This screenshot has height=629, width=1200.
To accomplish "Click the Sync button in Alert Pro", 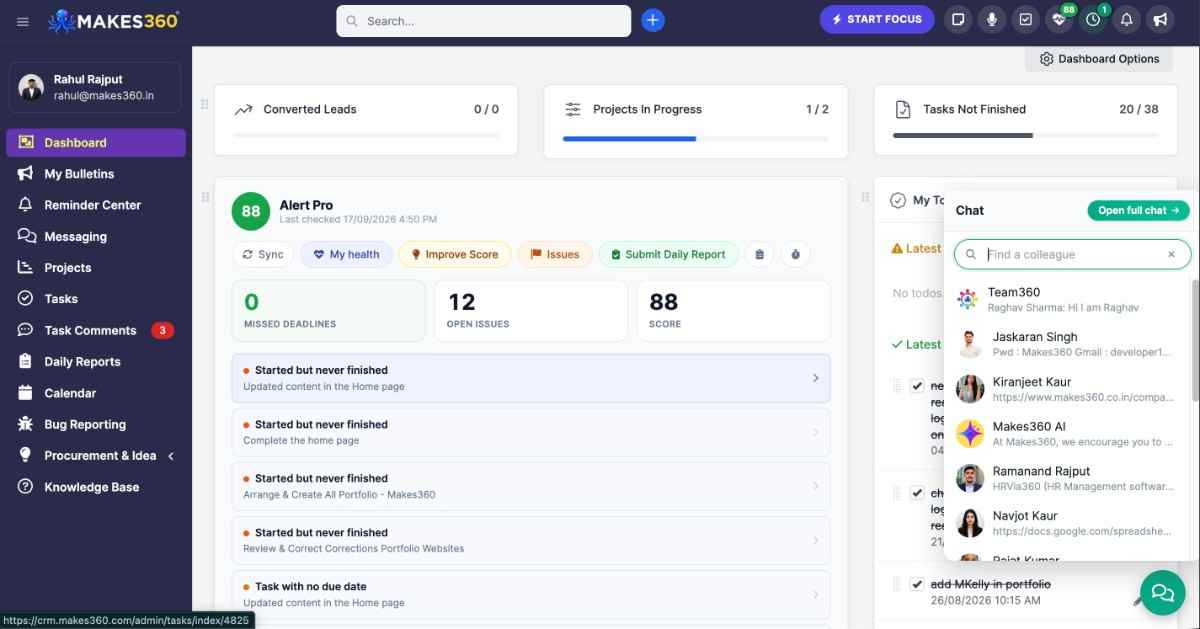I will tap(263, 254).
